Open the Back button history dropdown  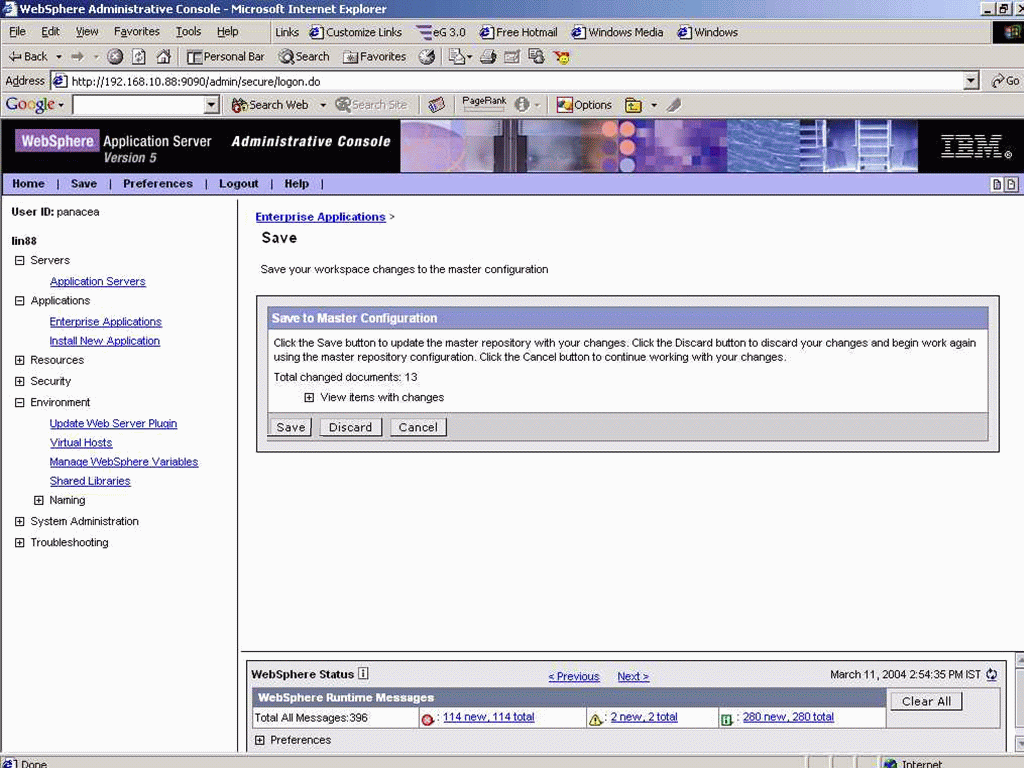[59, 57]
